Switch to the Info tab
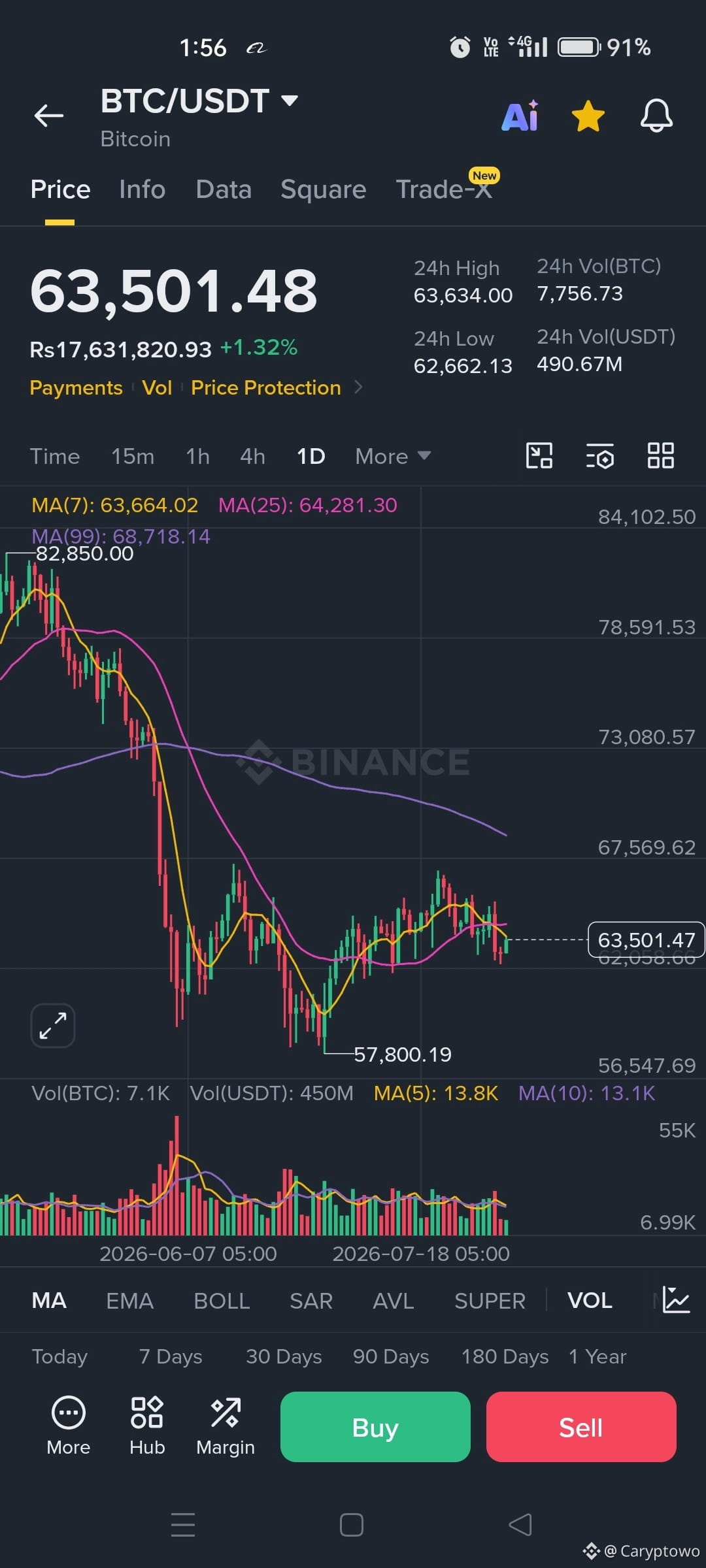 [142, 189]
